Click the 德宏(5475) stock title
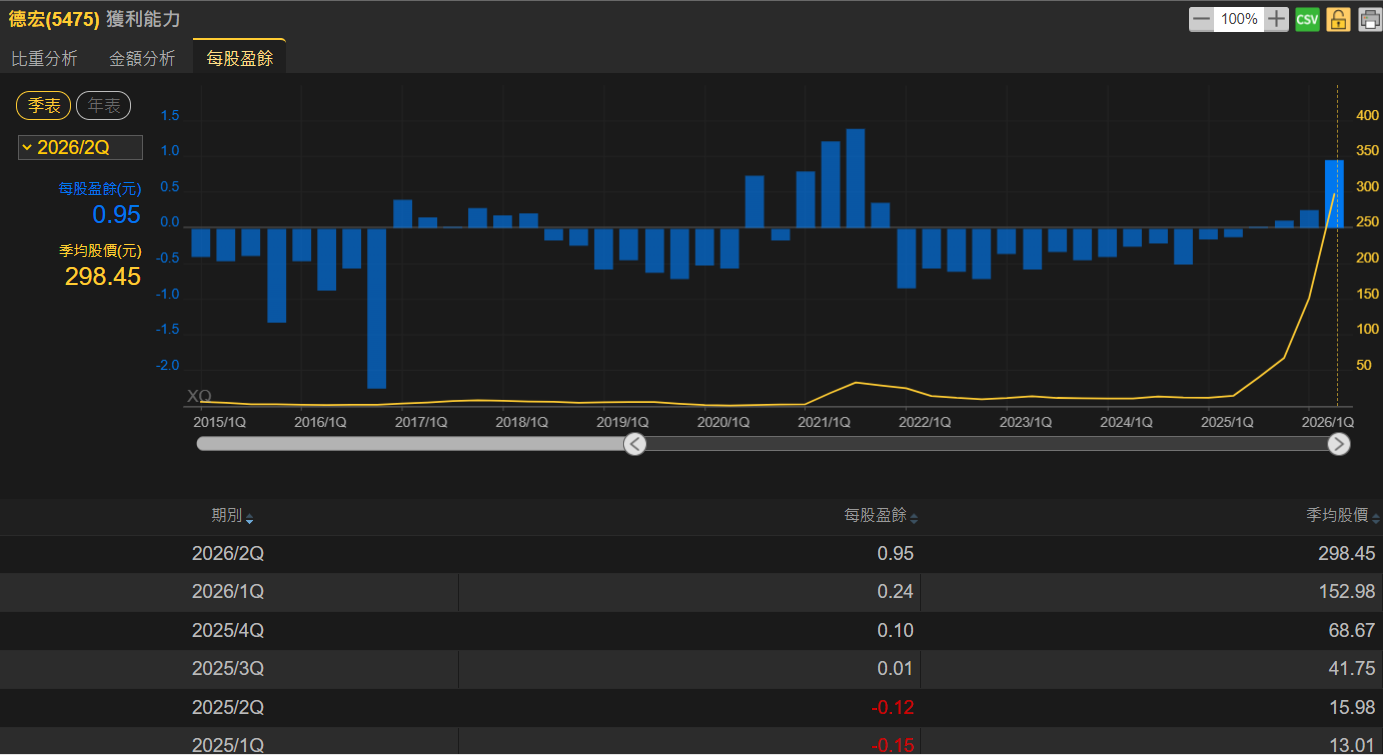 pyautogui.click(x=54, y=19)
